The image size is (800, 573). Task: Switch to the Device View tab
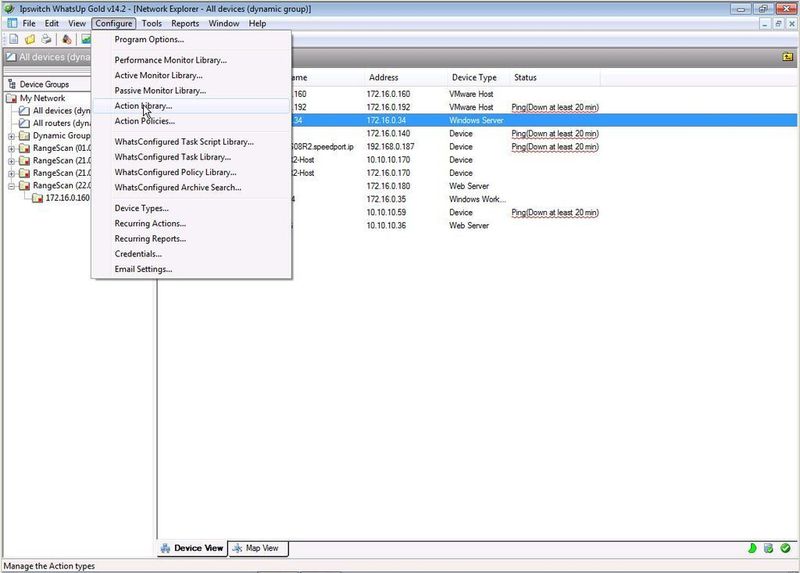pos(192,549)
